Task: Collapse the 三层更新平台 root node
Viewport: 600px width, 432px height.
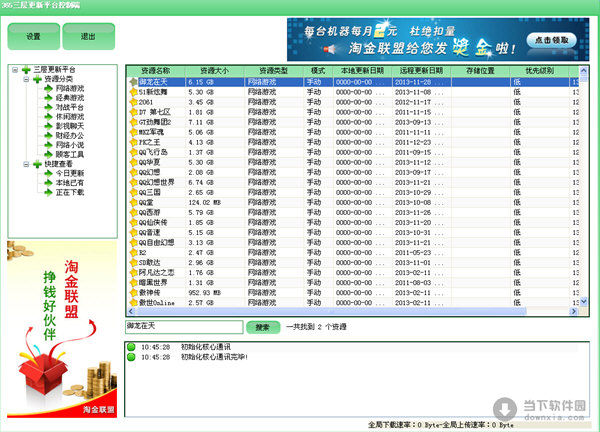Action: tap(15, 70)
